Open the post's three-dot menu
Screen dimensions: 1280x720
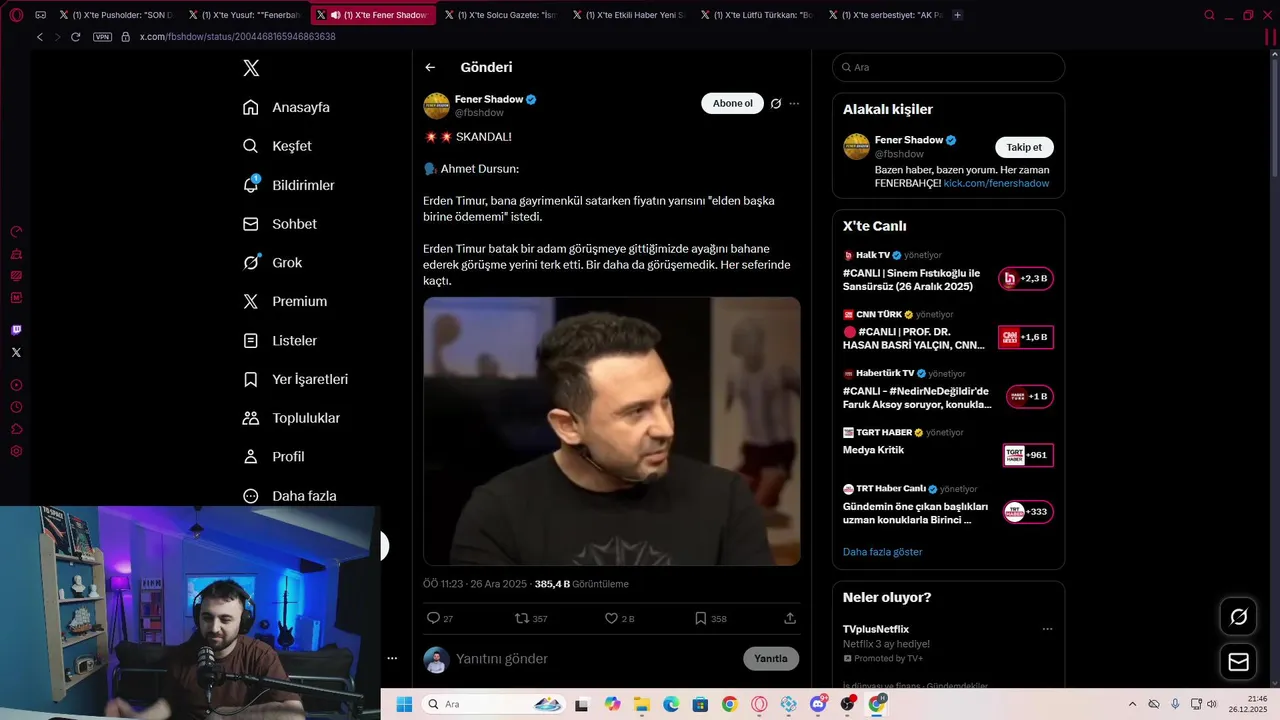coord(794,103)
